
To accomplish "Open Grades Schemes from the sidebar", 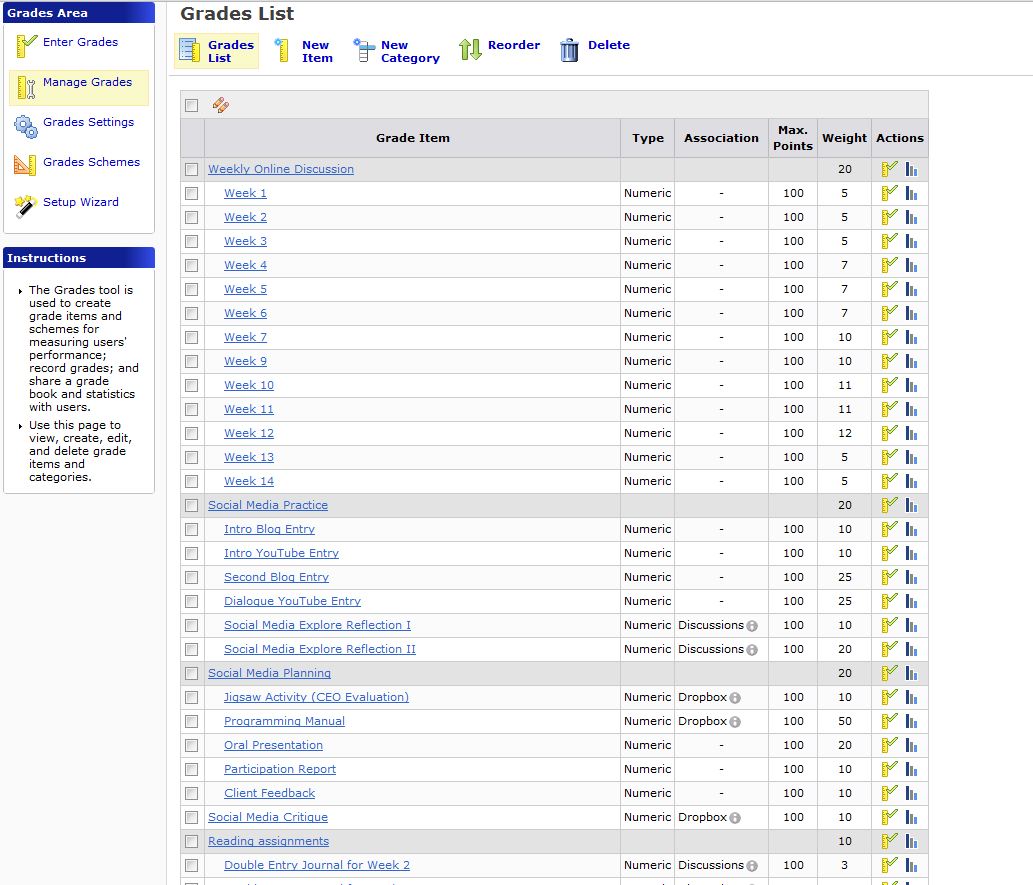I will [x=91, y=162].
